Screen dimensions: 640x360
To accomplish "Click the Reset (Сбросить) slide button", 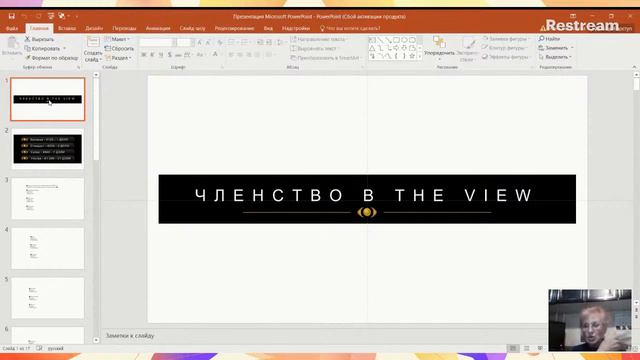I will point(119,49).
